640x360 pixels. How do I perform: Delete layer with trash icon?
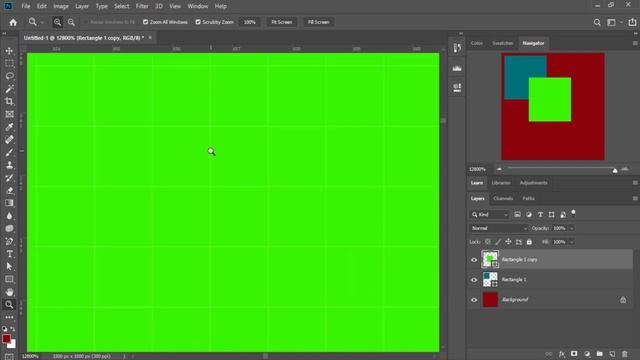click(624, 354)
